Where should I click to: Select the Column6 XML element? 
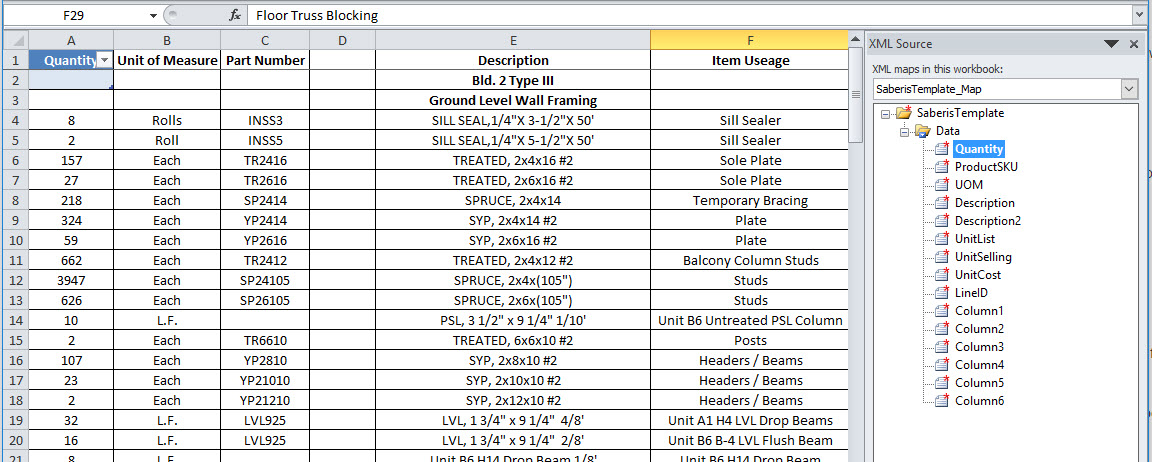click(978, 401)
